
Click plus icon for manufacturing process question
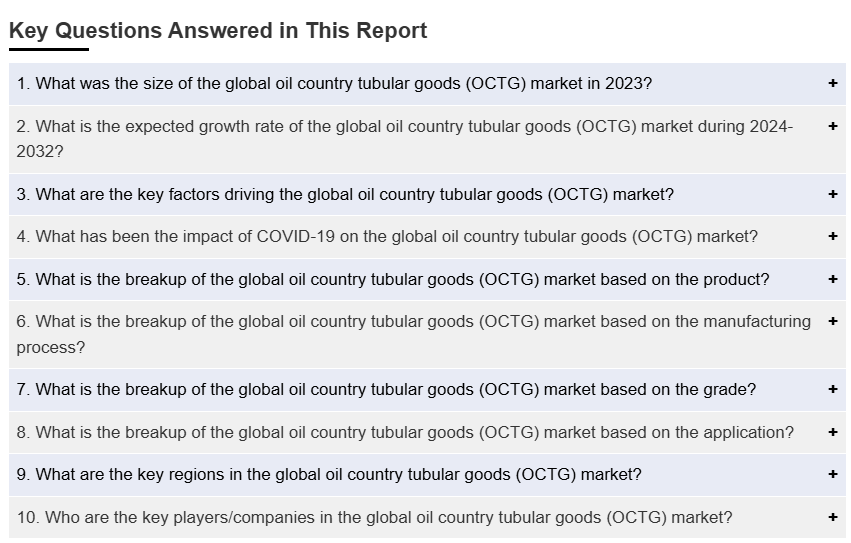click(832, 322)
